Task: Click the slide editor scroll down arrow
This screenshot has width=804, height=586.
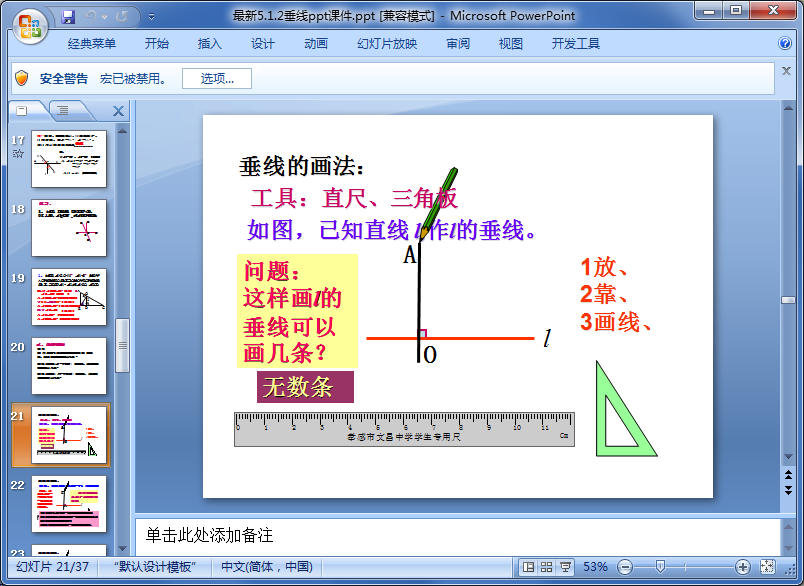Action: (788, 457)
